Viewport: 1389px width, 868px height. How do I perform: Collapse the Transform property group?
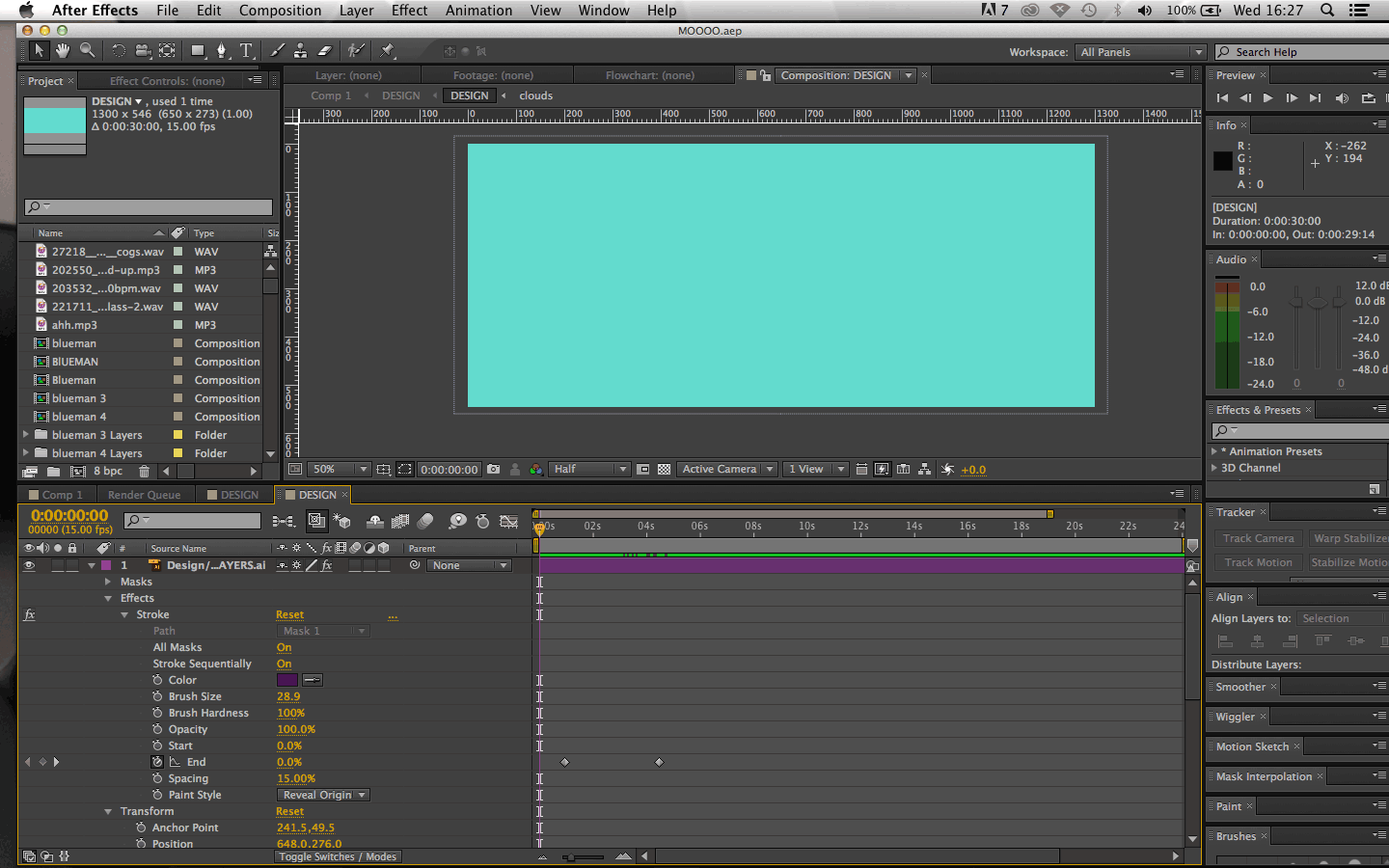108,811
